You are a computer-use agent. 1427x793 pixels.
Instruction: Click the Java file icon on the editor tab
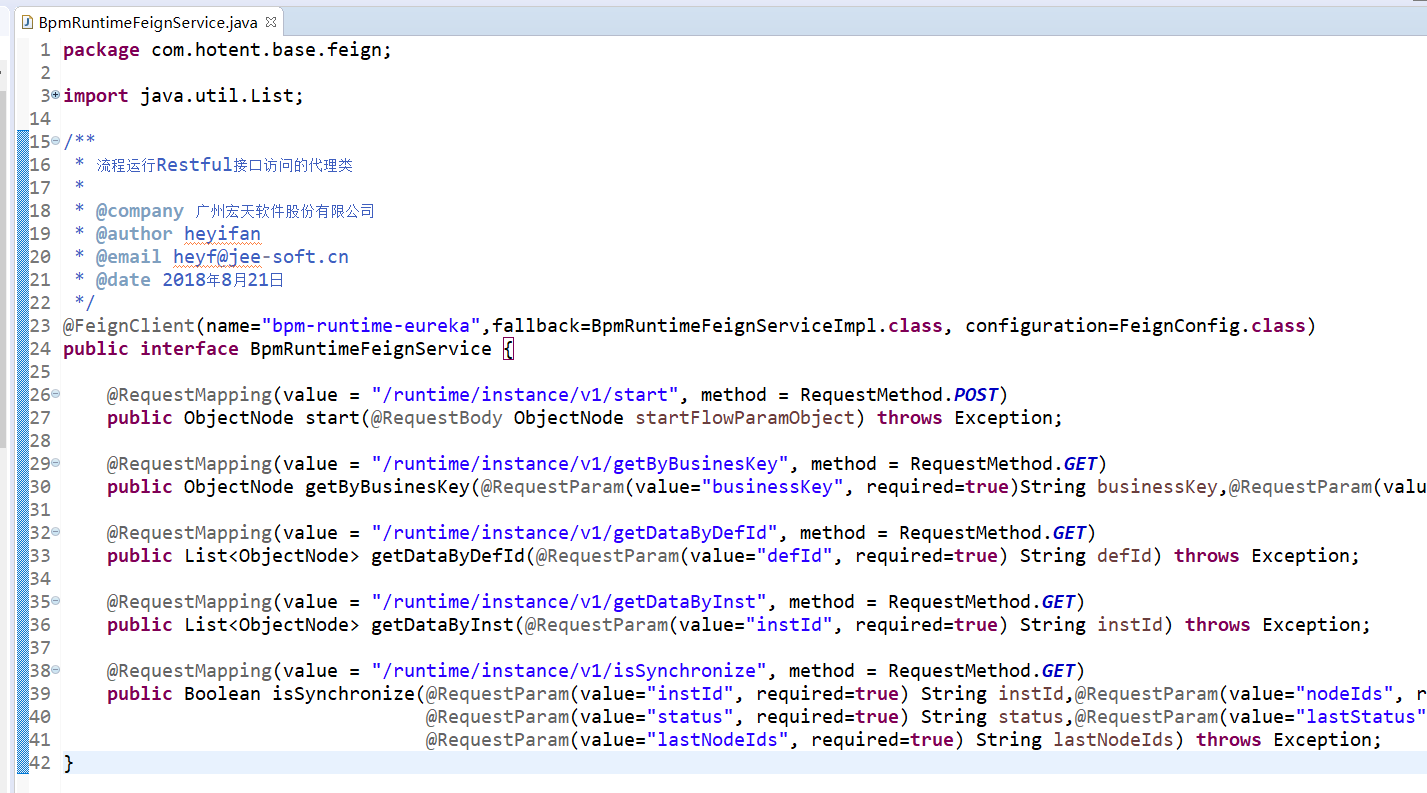coord(28,21)
